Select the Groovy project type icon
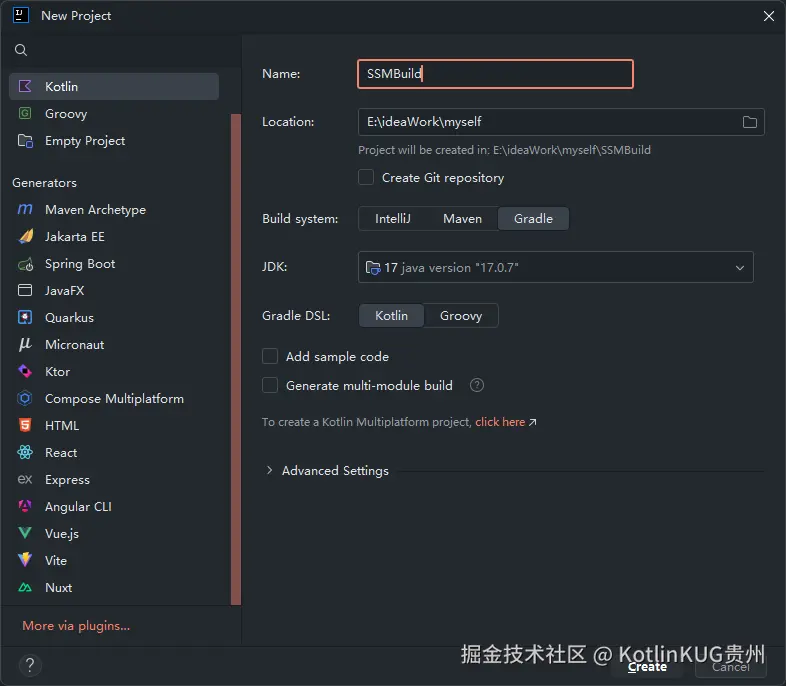786x686 pixels. (25, 113)
